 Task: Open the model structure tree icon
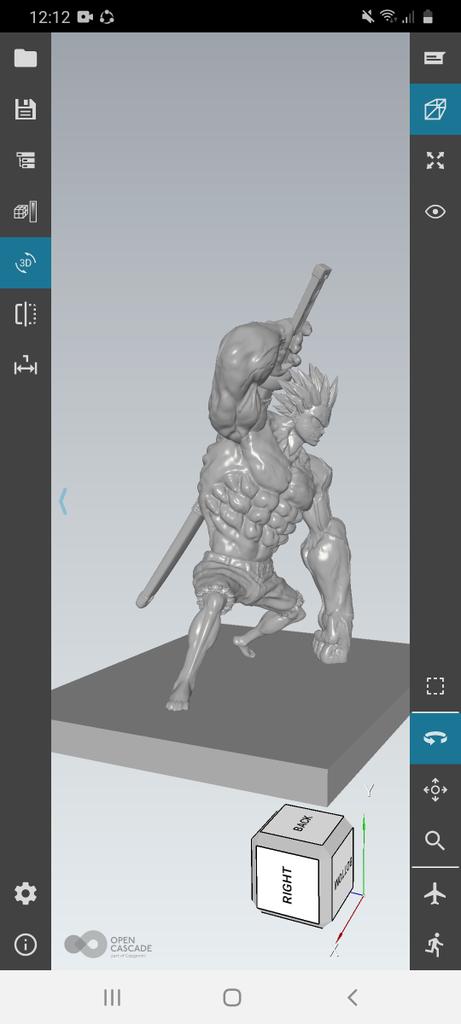tap(25, 160)
